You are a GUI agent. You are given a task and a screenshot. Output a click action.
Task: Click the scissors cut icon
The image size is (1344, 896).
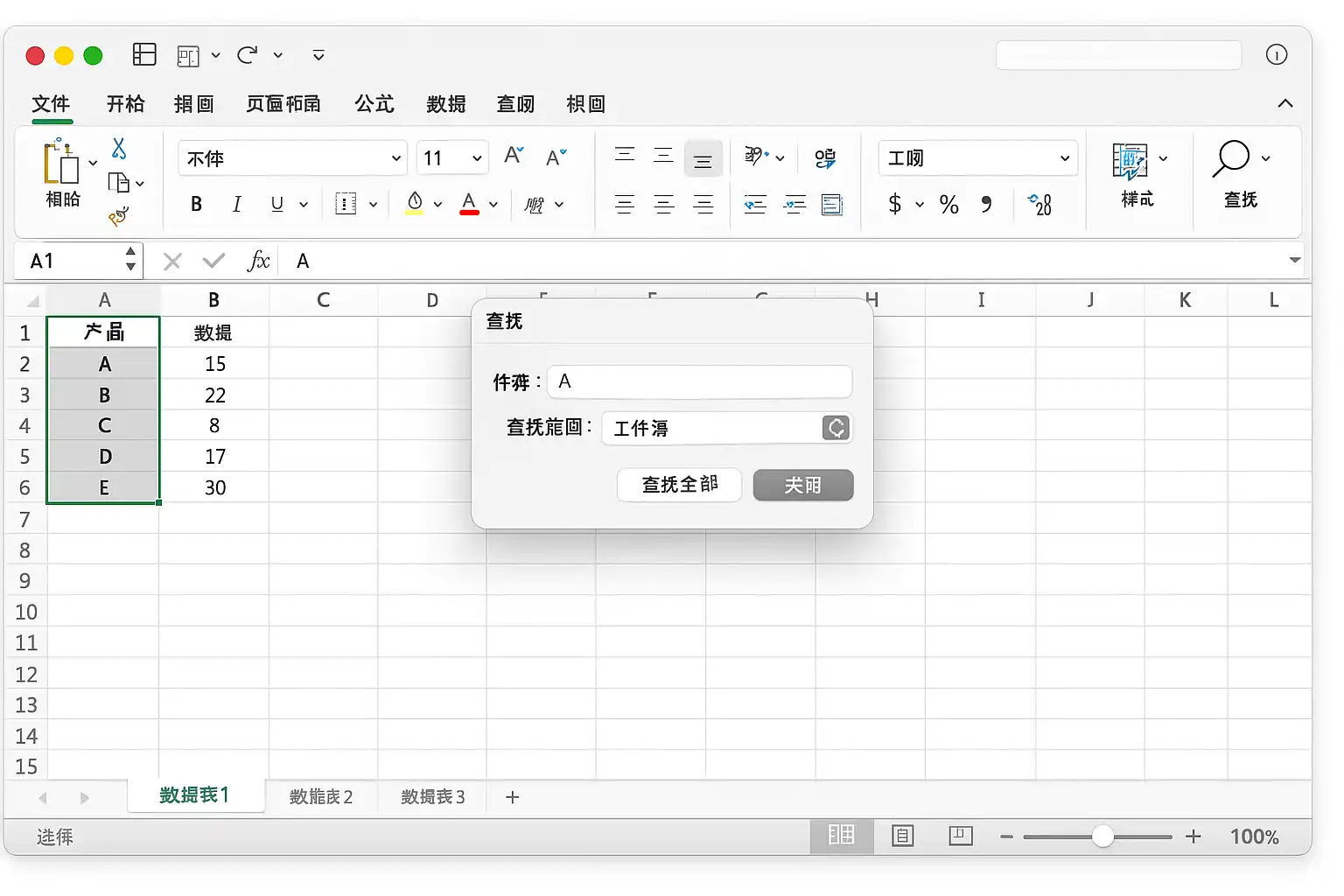coord(119,149)
